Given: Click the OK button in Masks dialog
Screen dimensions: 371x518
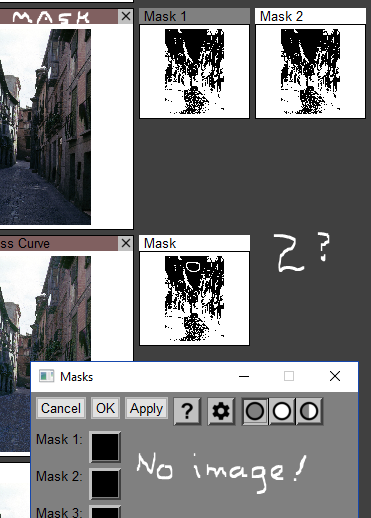Looking at the screenshot, I should 105,408.
